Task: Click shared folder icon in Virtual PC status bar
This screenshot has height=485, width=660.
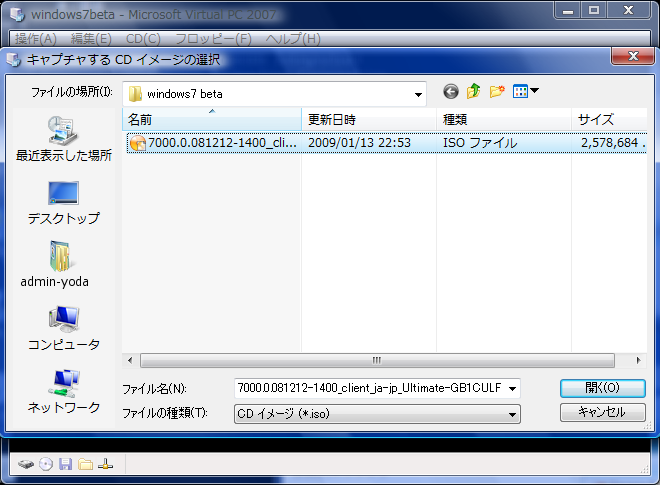Action: tap(85, 464)
